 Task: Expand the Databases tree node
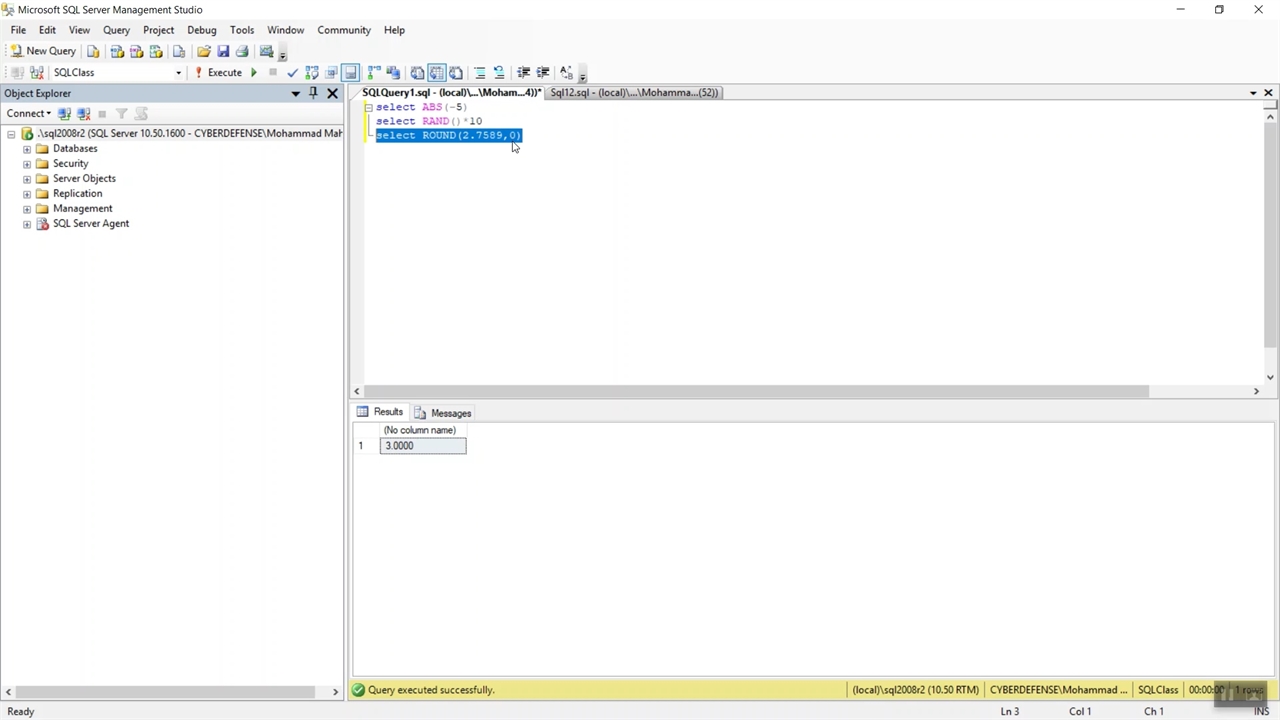(27, 149)
